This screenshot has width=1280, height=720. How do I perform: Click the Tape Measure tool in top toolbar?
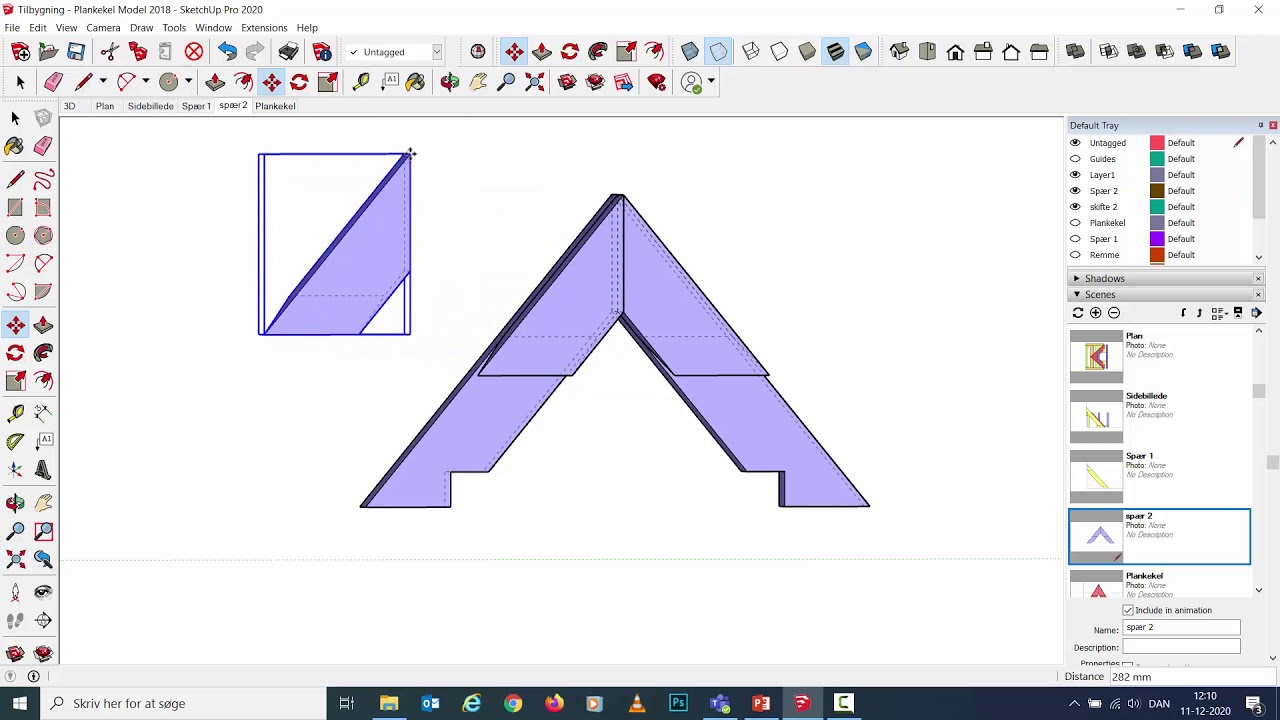[361, 82]
